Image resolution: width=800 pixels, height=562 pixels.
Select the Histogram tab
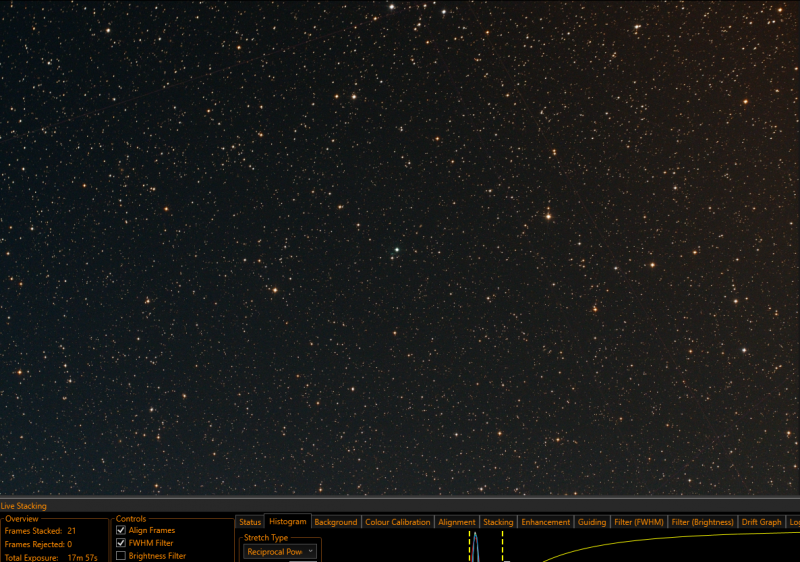[288, 522]
